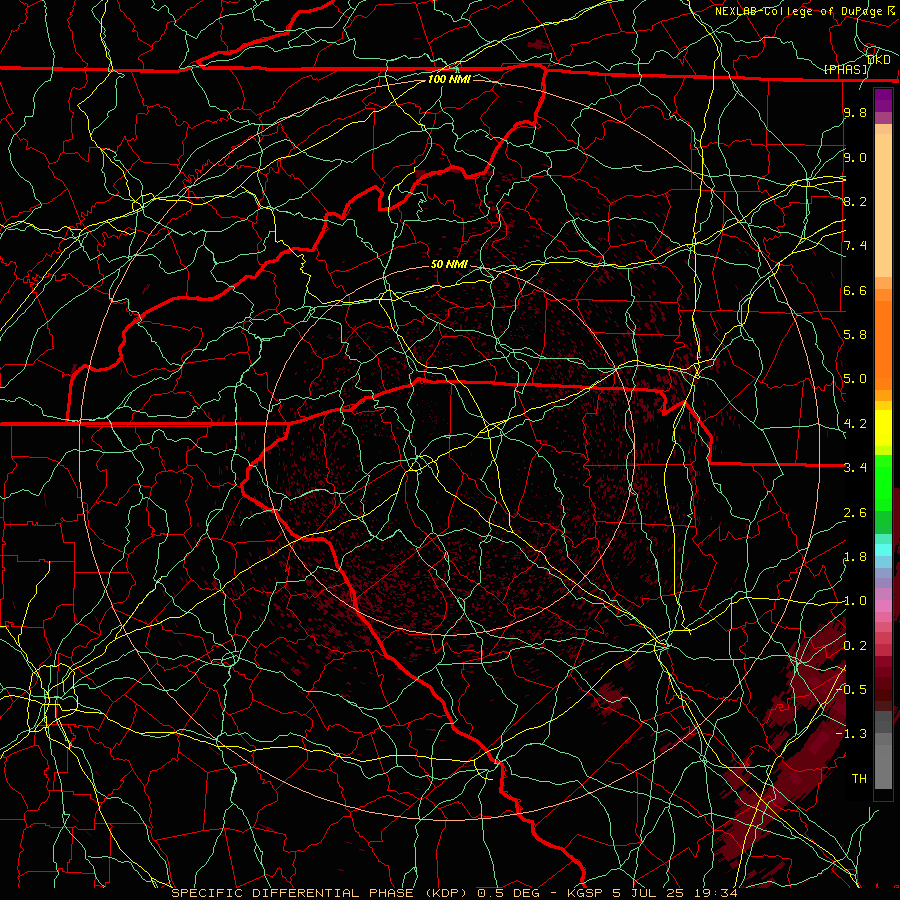Click the 3.4 scale value label
Screen dimensions: 900x900
[x=855, y=468]
